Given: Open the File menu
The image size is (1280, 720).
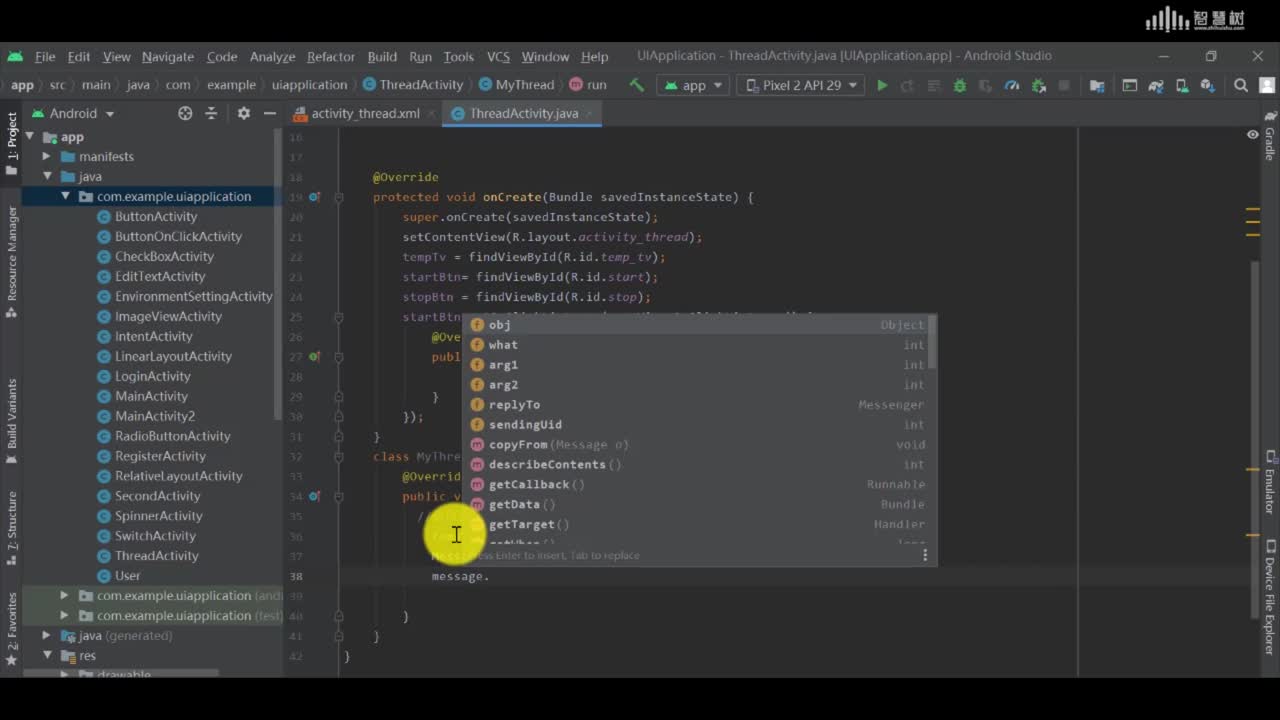Looking at the screenshot, I should click(45, 56).
